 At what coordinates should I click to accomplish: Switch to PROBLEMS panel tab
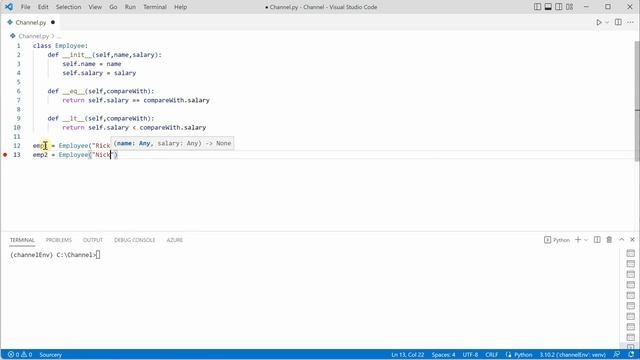58,240
